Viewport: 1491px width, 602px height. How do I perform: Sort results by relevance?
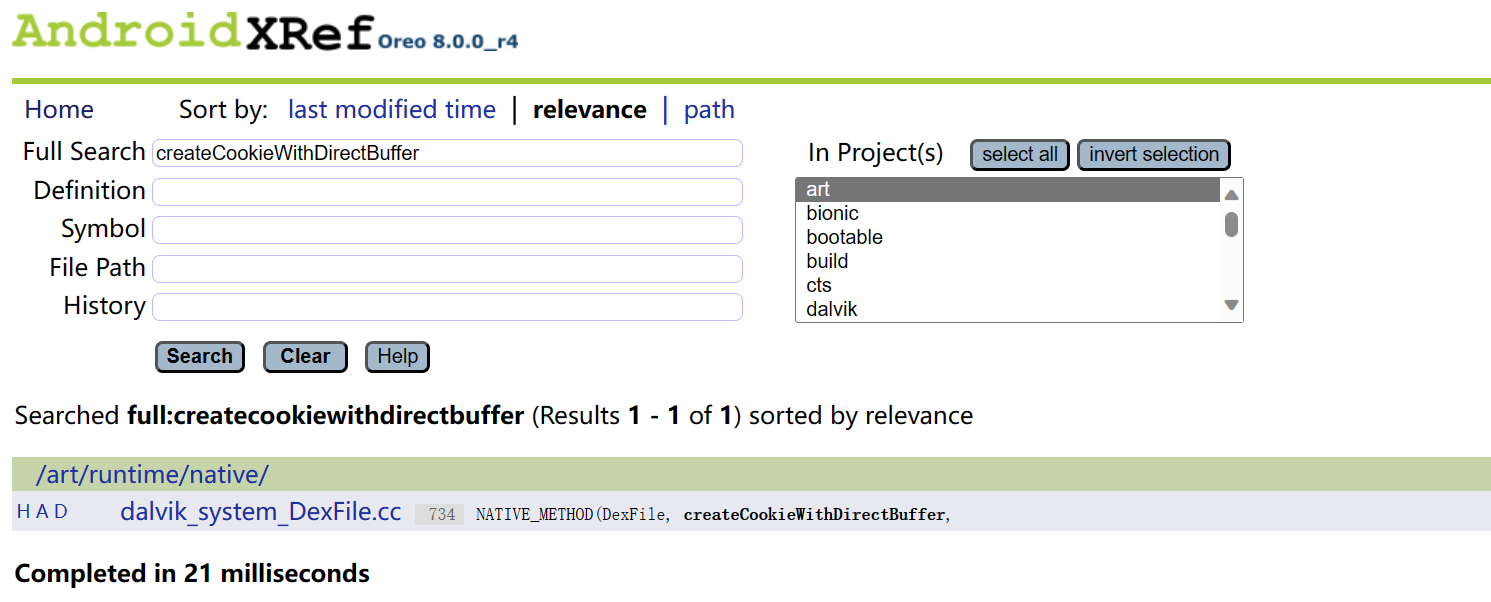590,110
